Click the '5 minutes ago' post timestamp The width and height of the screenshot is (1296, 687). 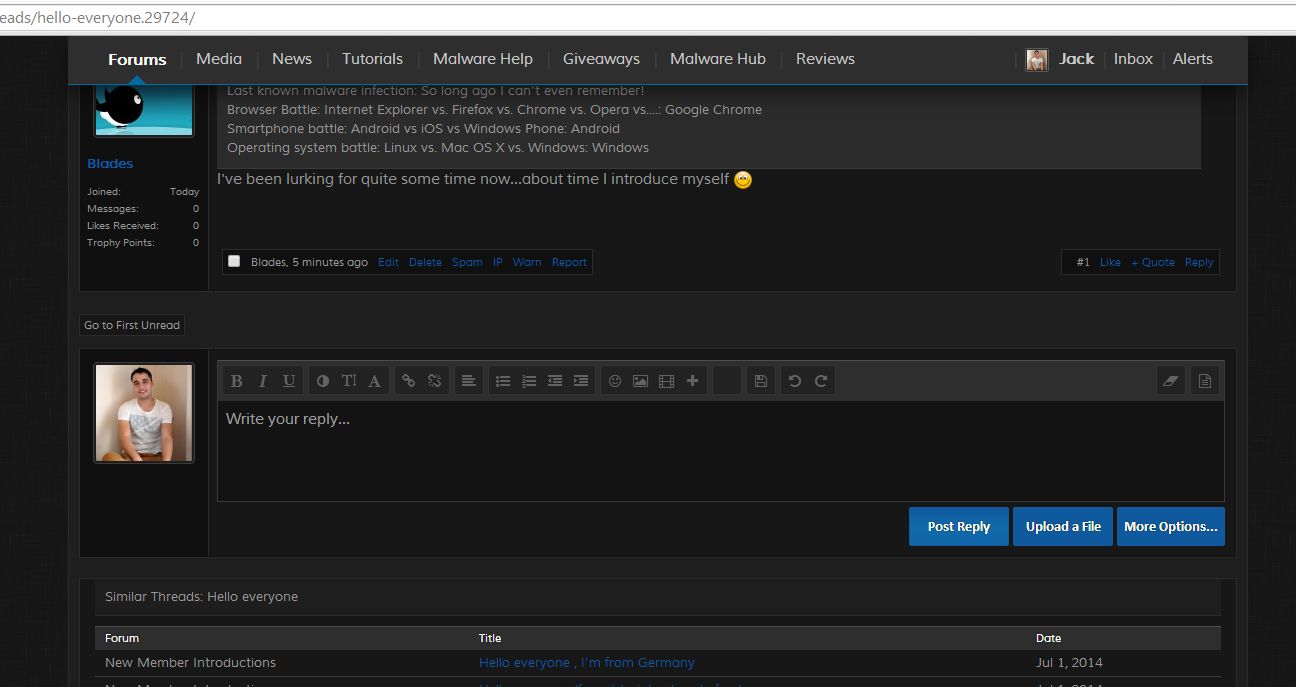coord(330,262)
